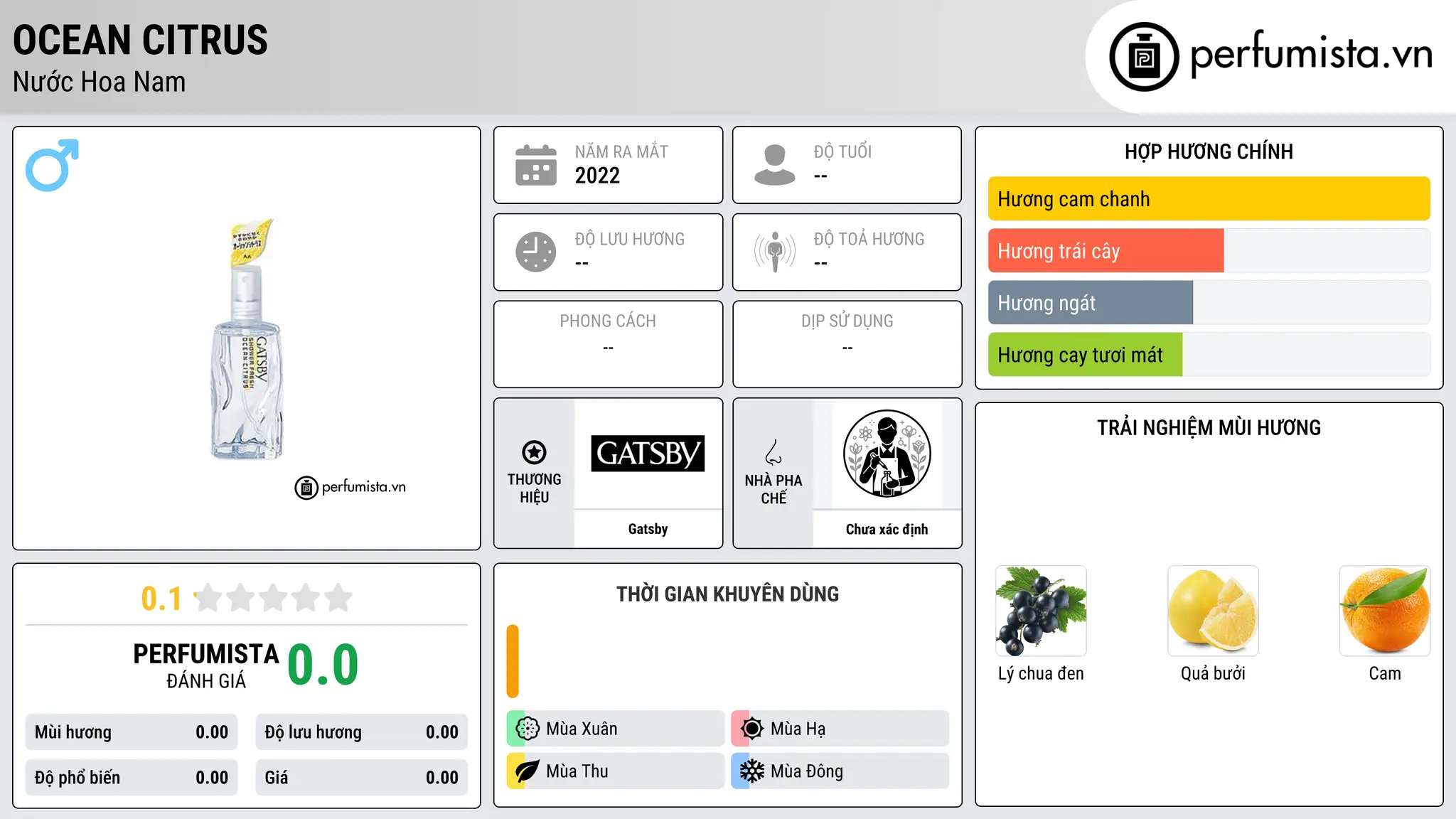Click the Quả bưởi note name

pos(1213,673)
